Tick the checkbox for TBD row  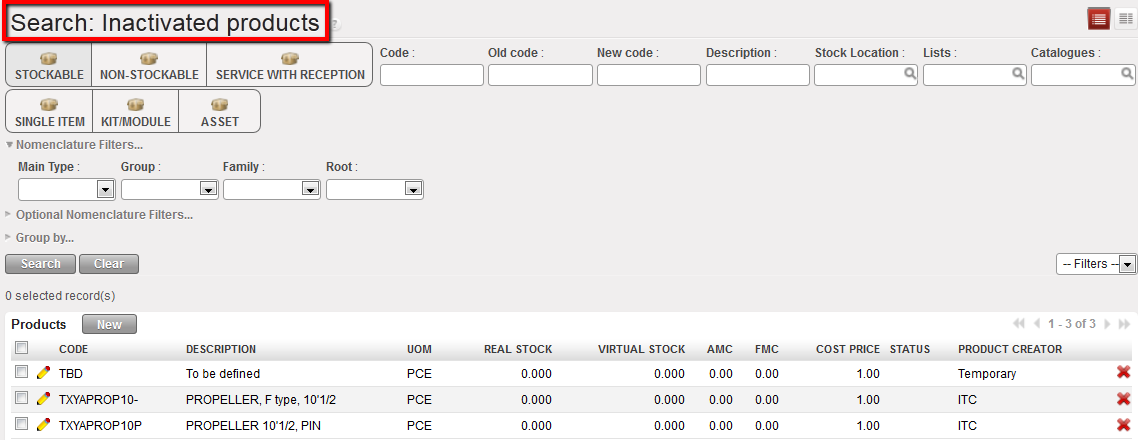point(22,373)
